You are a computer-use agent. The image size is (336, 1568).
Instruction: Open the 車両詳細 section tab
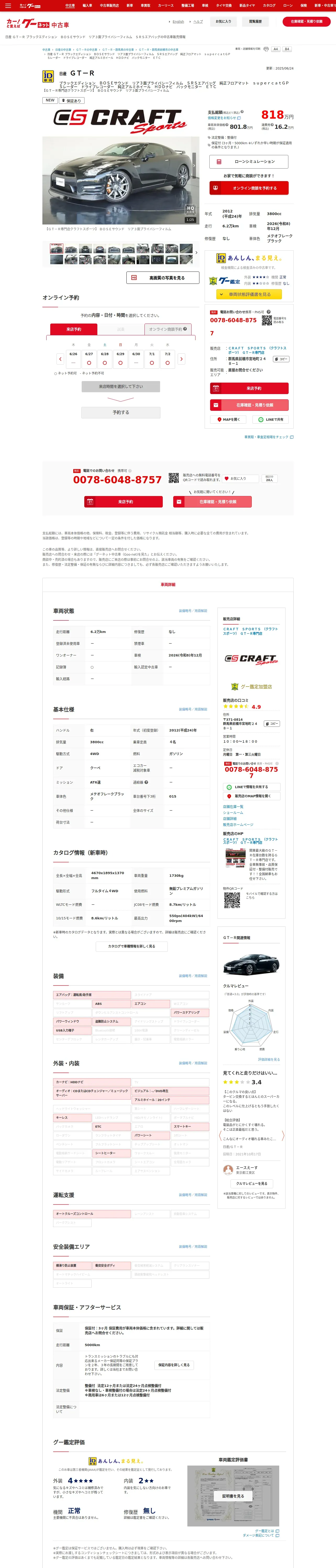tap(168, 584)
